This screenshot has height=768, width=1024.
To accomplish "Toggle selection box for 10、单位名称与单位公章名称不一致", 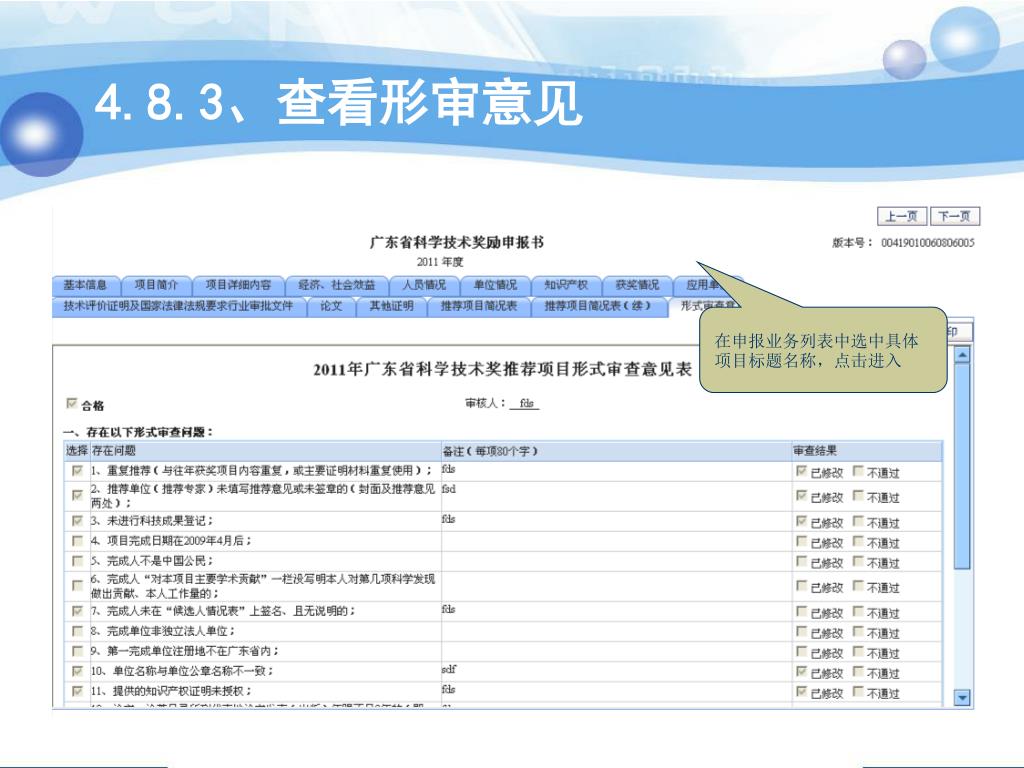I will 78,671.
